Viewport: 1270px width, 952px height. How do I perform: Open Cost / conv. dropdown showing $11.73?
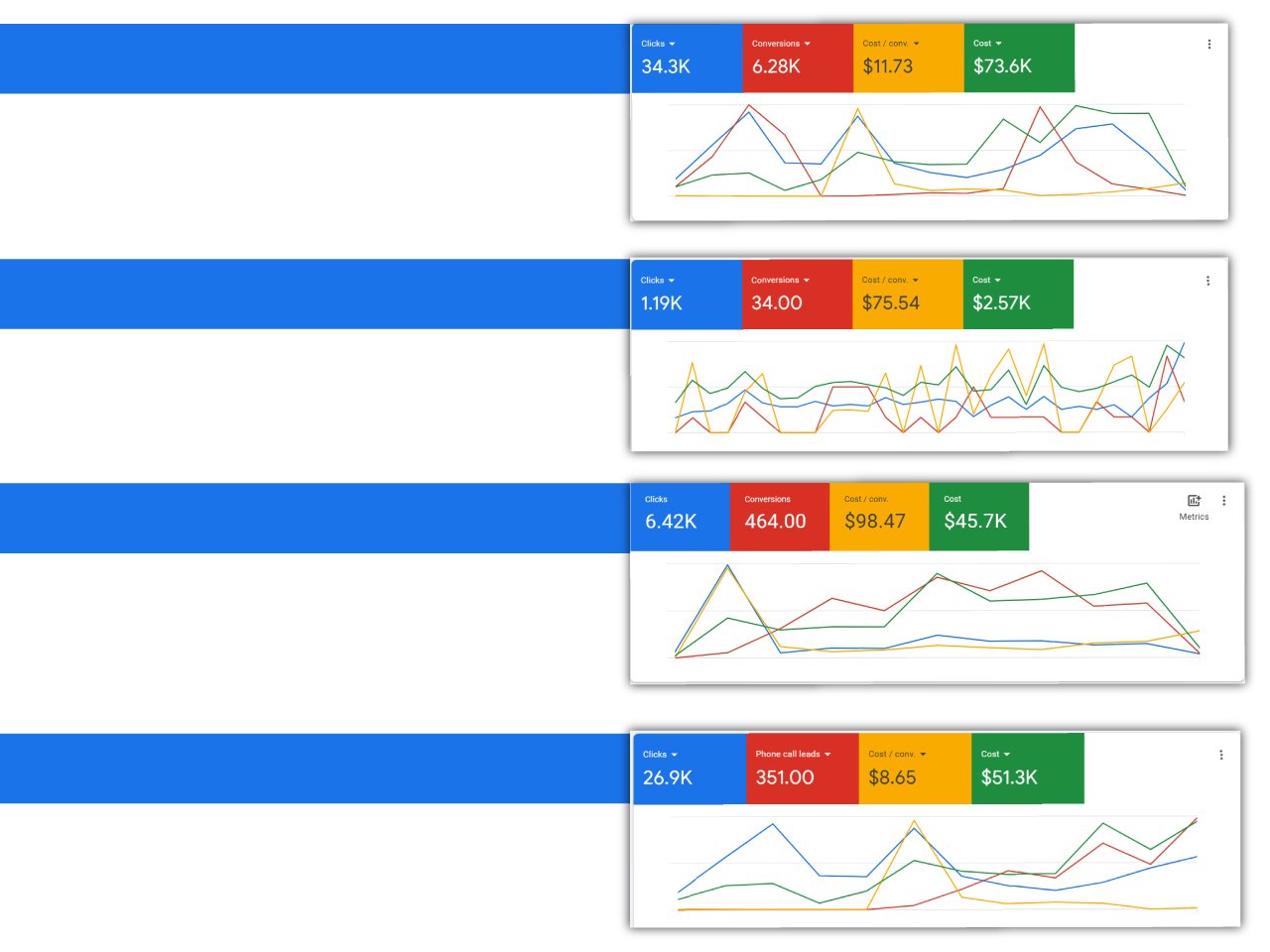[891, 44]
